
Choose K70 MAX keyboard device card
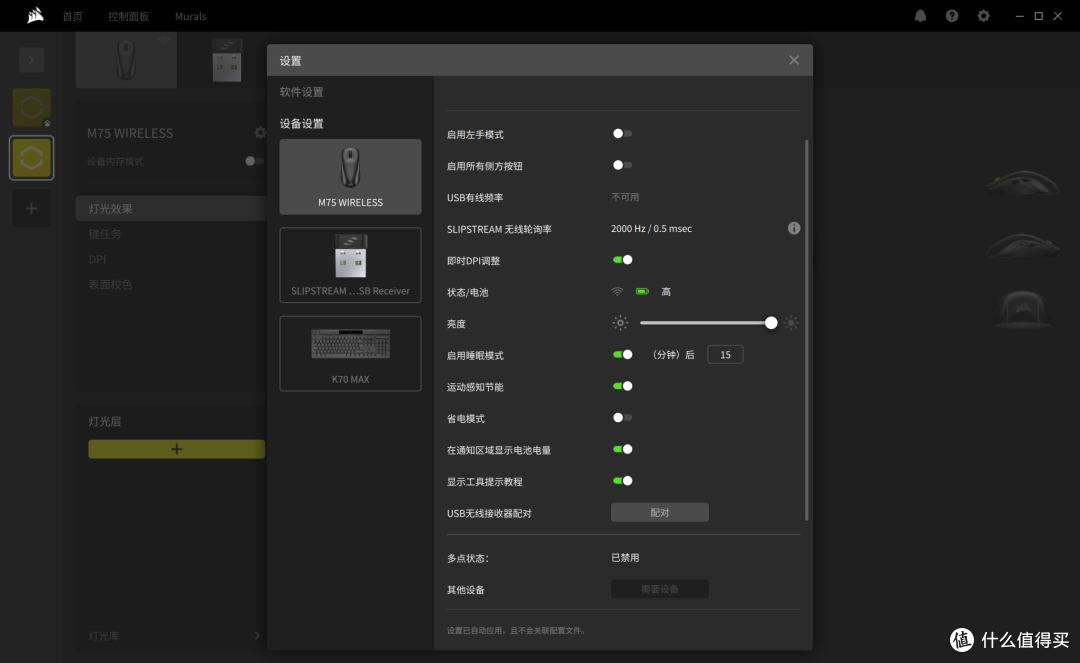[x=351, y=353]
